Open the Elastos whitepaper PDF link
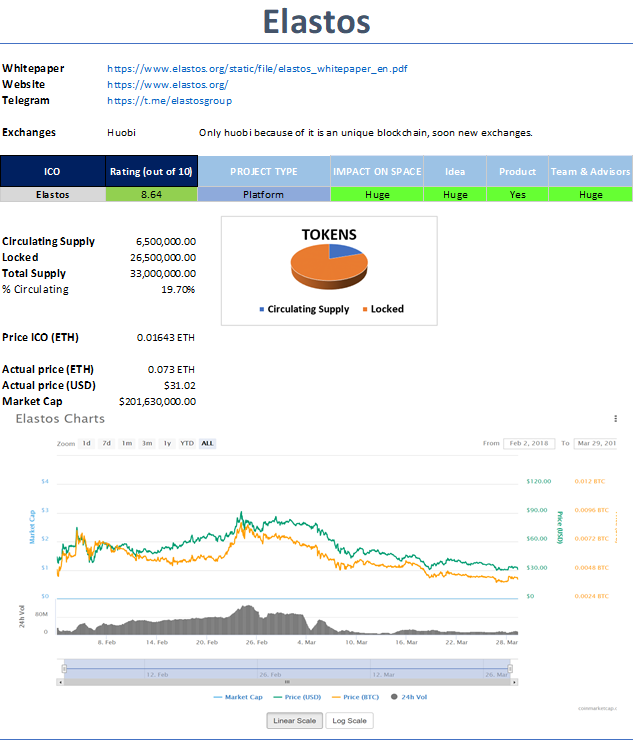 257,69
